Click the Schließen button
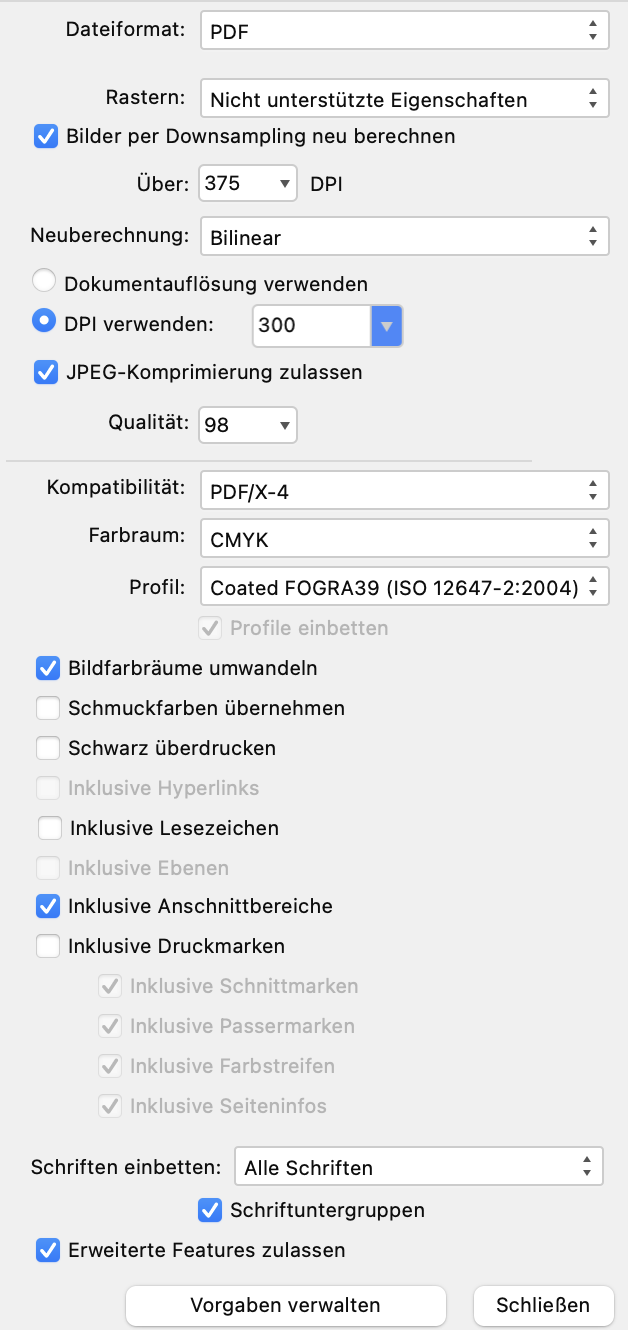The image size is (628, 1330). (x=543, y=1304)
